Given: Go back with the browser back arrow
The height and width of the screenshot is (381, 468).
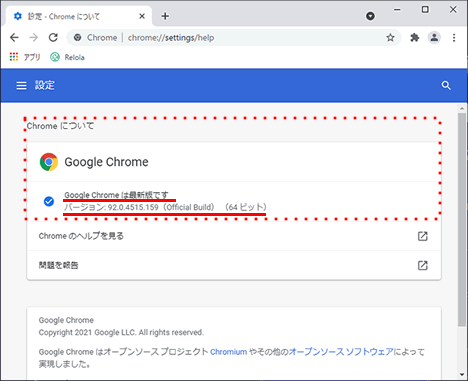Looking at the screenshot, I should point(14,38).
